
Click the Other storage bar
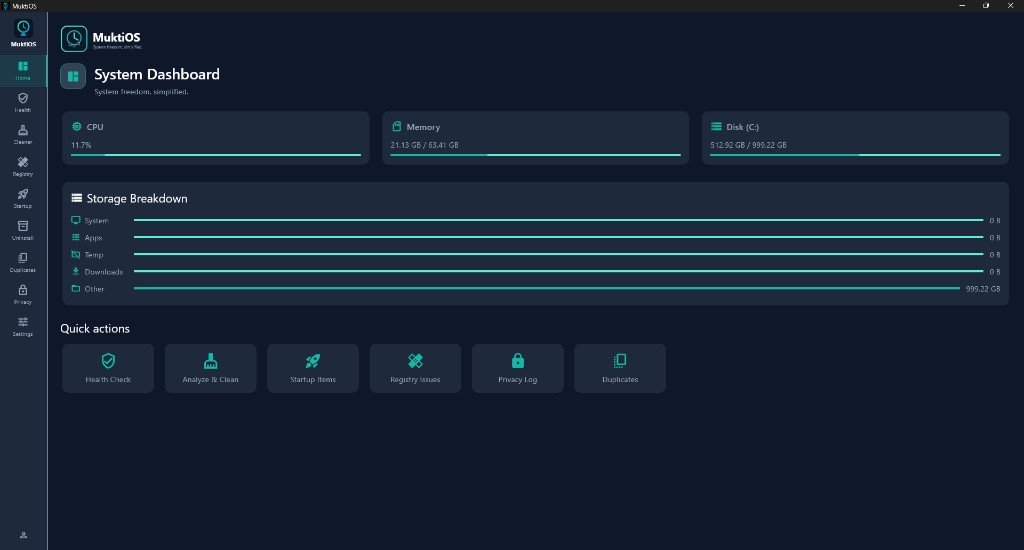coord(547,288)
